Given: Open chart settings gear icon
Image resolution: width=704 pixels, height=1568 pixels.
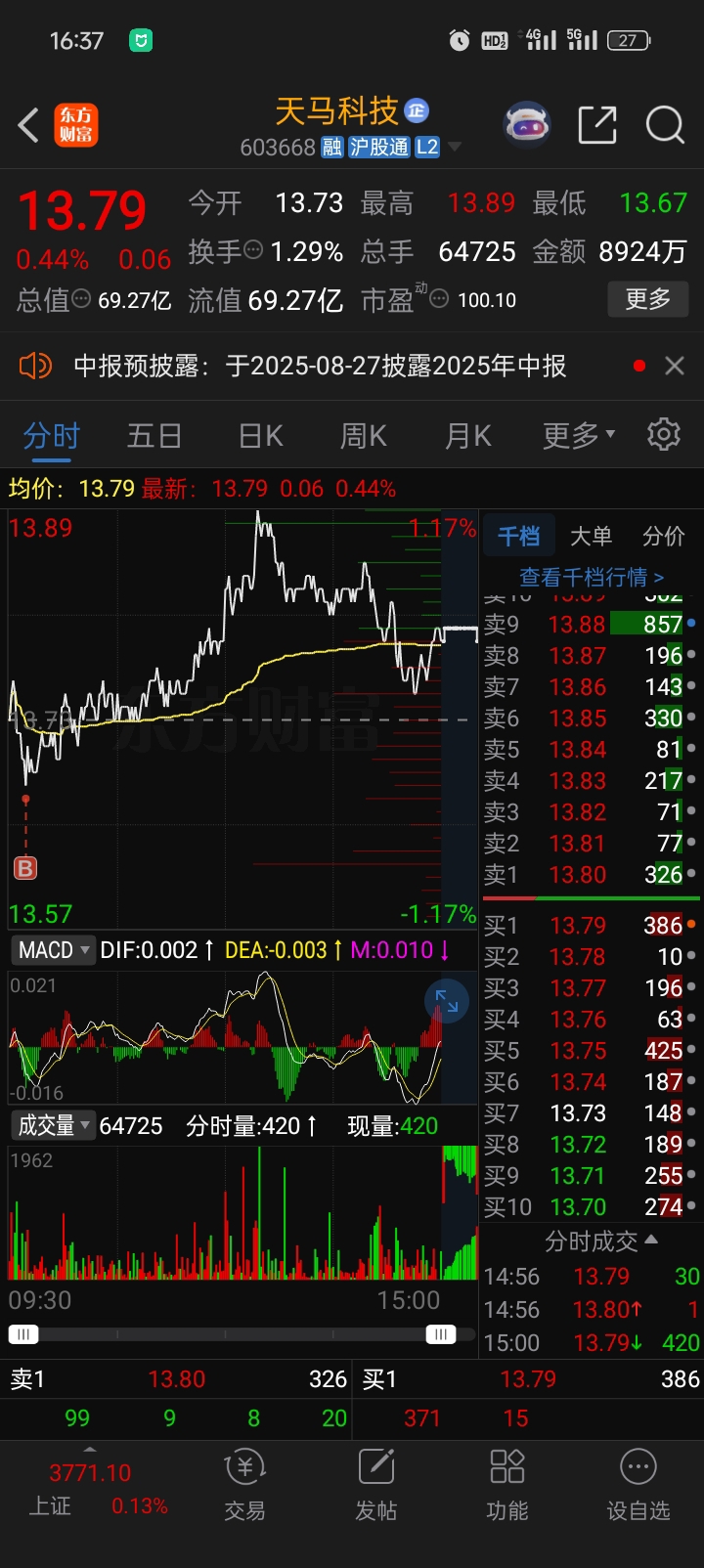Looking at the screenshot, I should click(664, 434).
